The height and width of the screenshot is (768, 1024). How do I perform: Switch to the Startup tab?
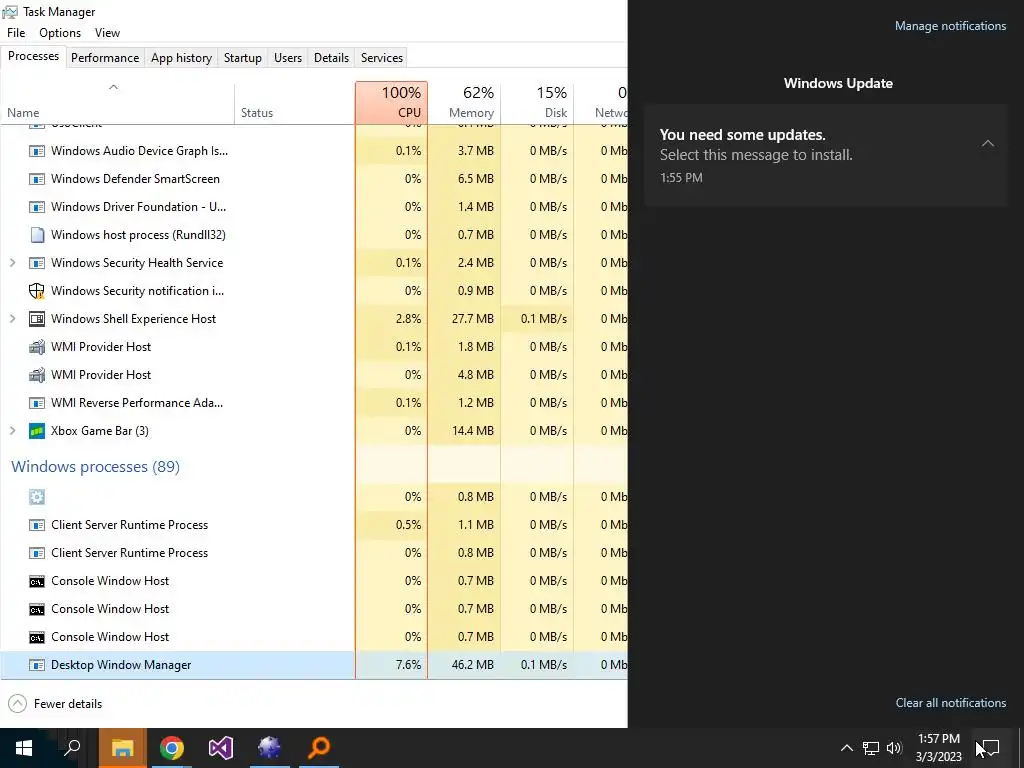243,58
